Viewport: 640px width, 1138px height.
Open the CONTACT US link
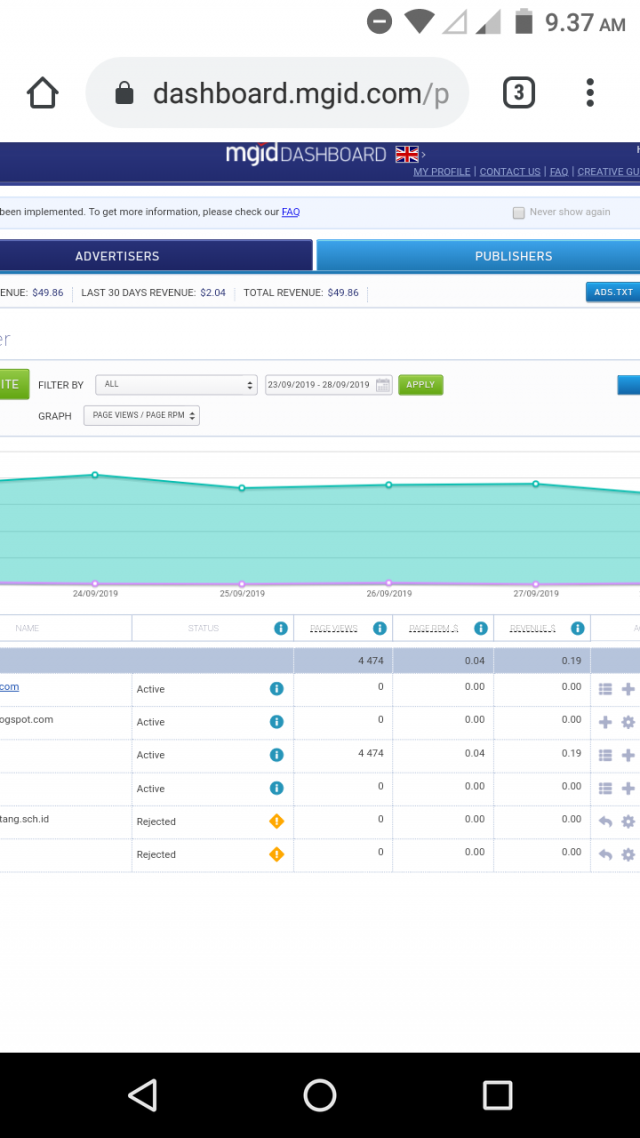tap(510, 172)
